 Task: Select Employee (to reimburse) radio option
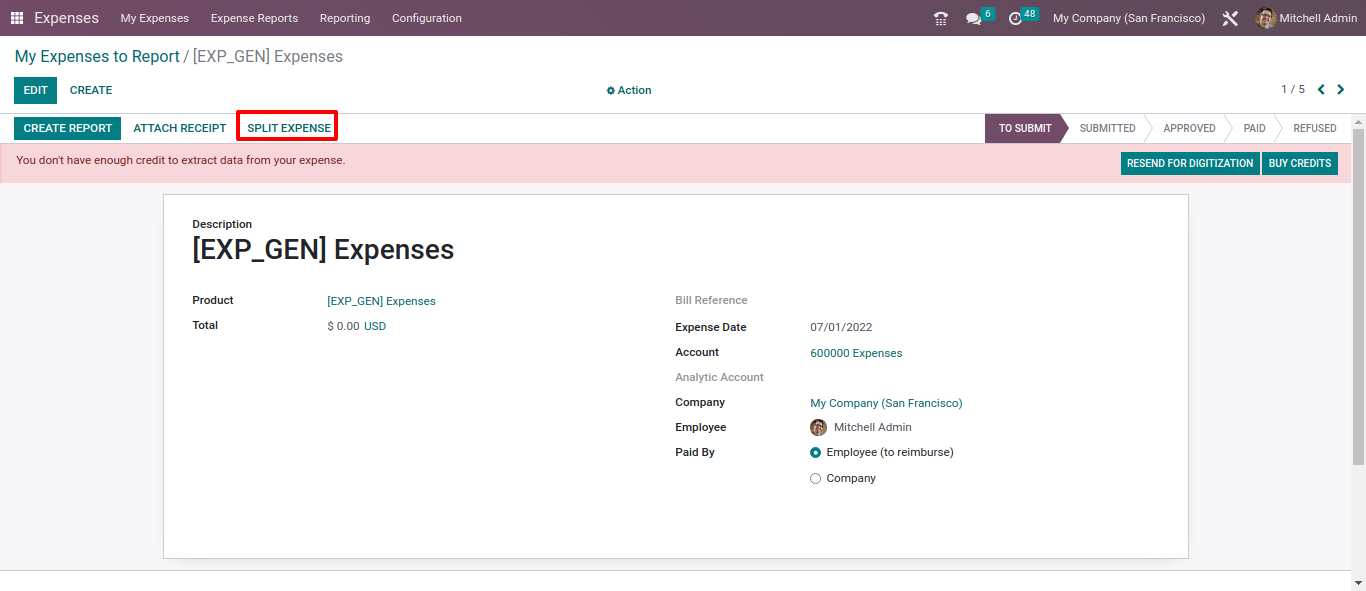[815, 453]
